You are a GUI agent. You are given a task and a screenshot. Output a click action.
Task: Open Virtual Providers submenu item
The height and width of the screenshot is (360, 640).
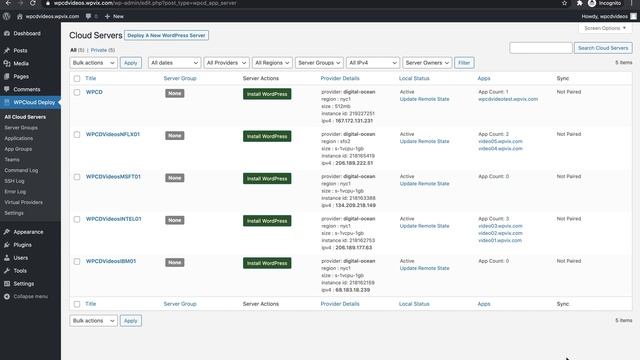pos(23,202)
